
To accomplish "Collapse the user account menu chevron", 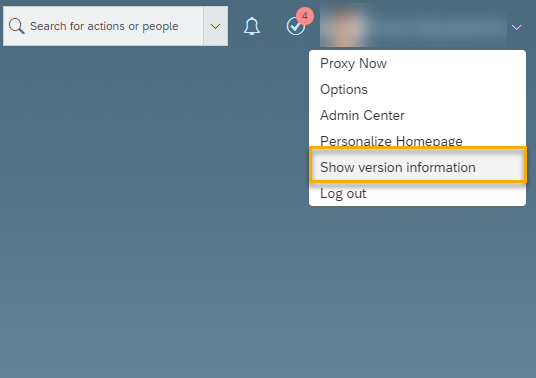I will click(x=516, y=27).
